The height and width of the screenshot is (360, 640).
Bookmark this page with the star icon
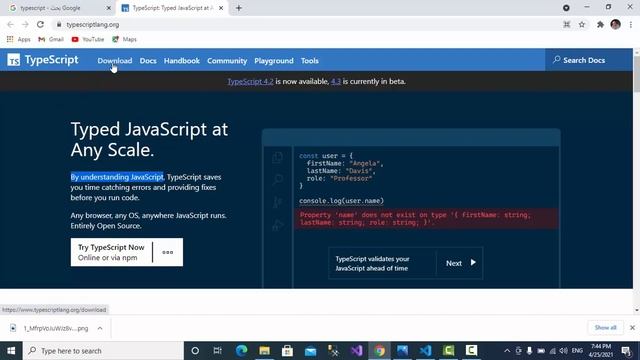point(582,24)
